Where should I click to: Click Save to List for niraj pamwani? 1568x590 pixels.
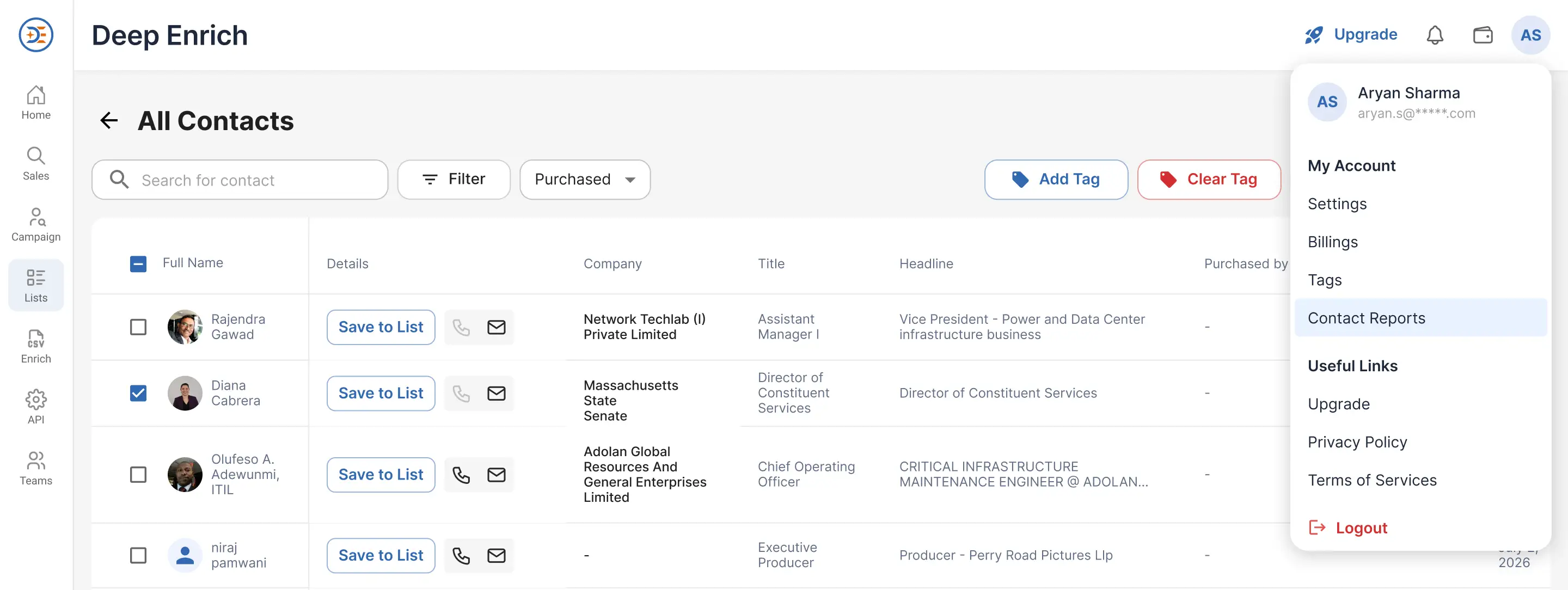[x=381, y=555]
